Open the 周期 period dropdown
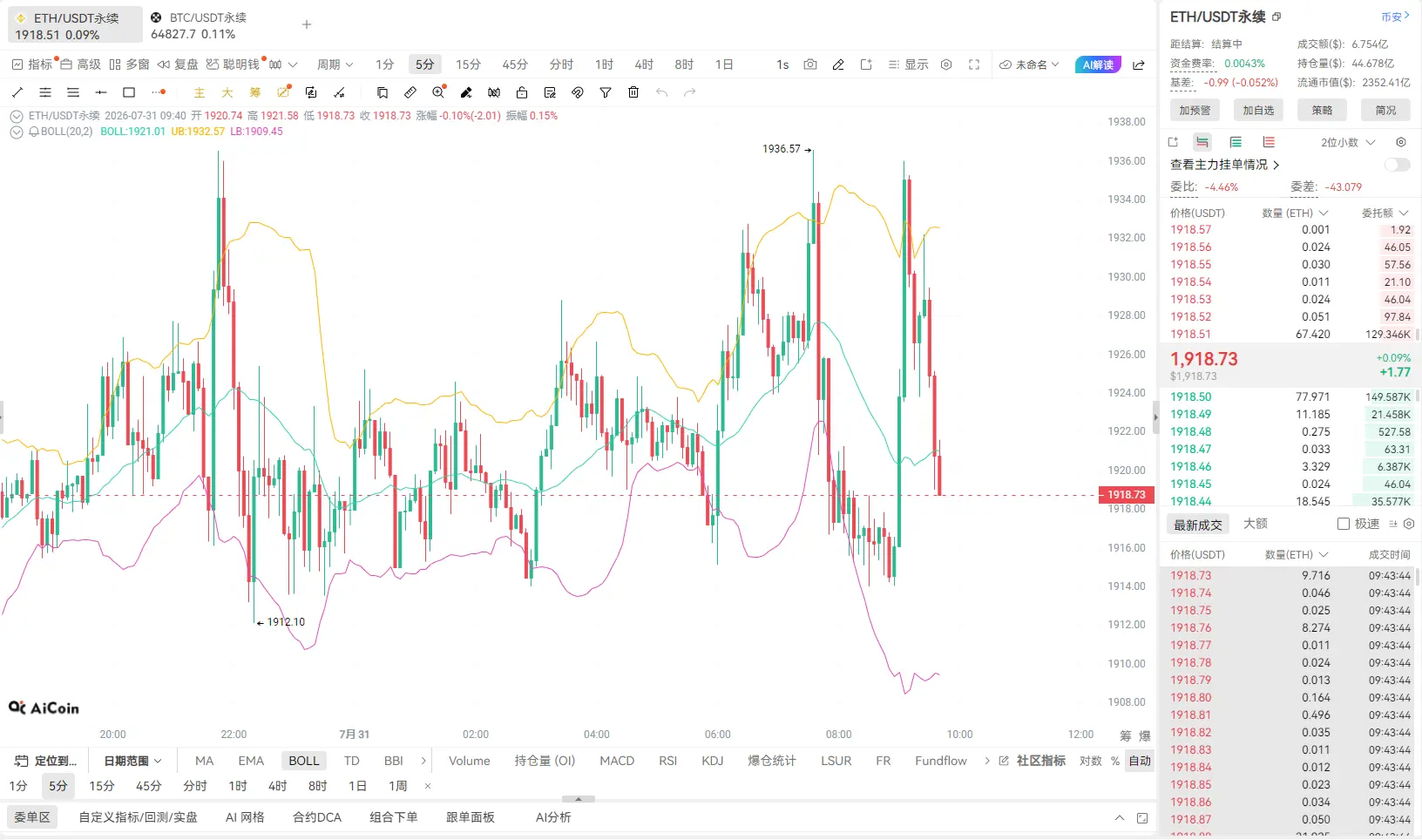The width and height of the screenshot is (1422, 840). (x=335, y=64)
